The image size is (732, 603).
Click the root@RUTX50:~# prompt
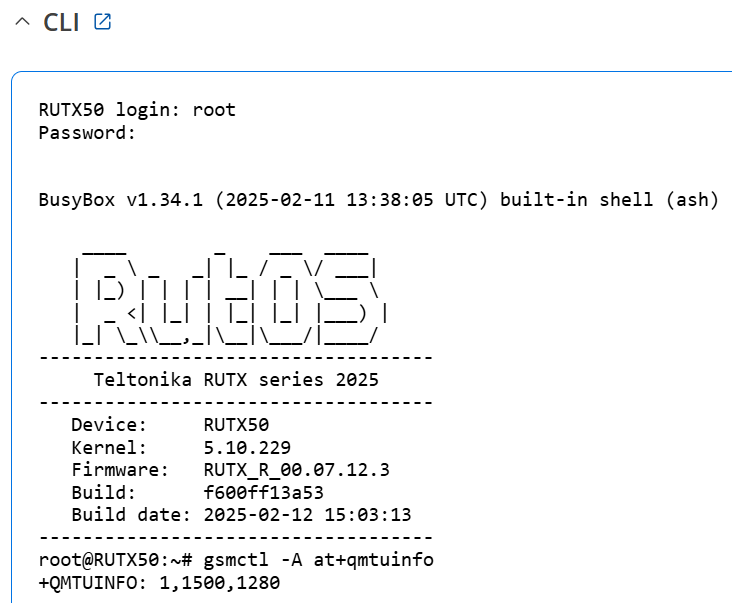pyautogui.click(x=115, y=560)
